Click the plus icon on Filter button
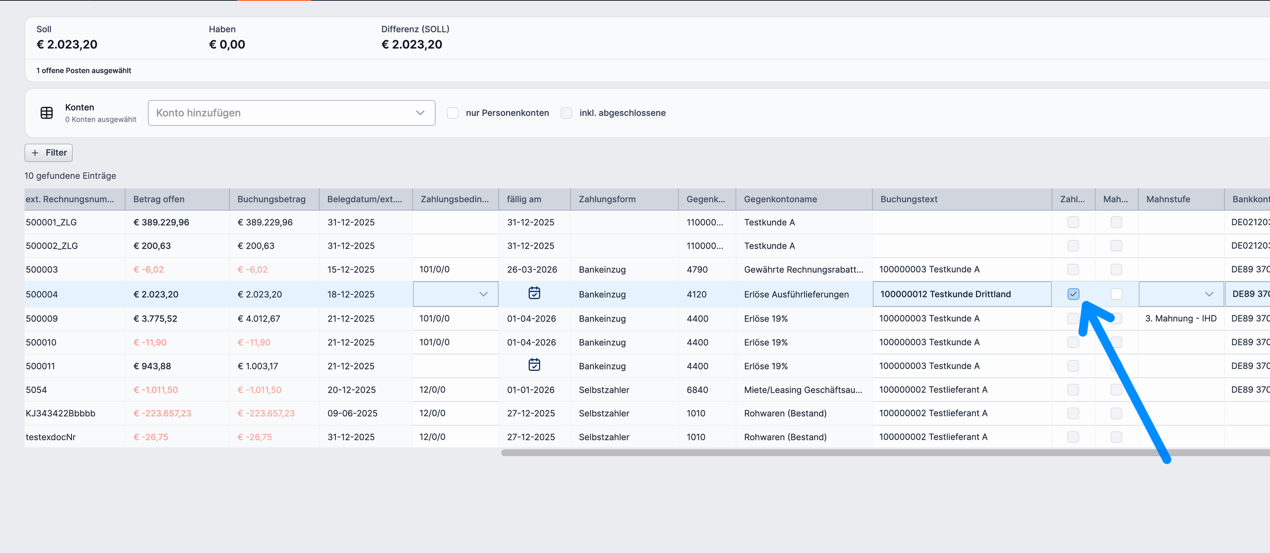Viewport: 1270px width, 553px height. (x=35, y=153)
